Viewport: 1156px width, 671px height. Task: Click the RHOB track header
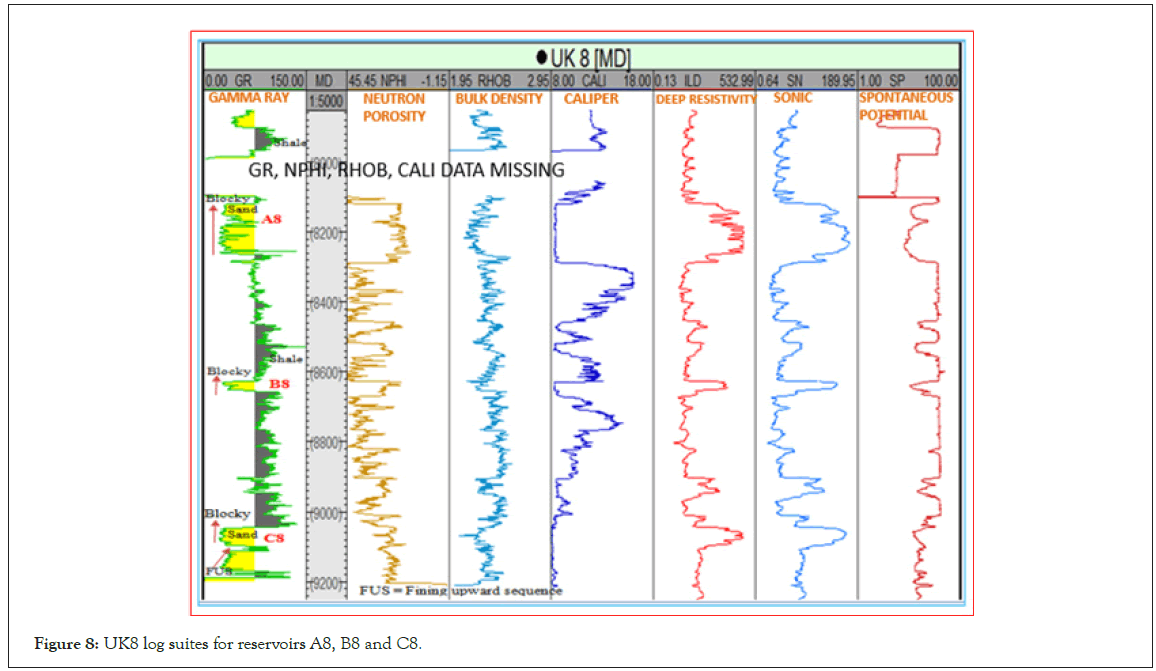click(499, 80)
